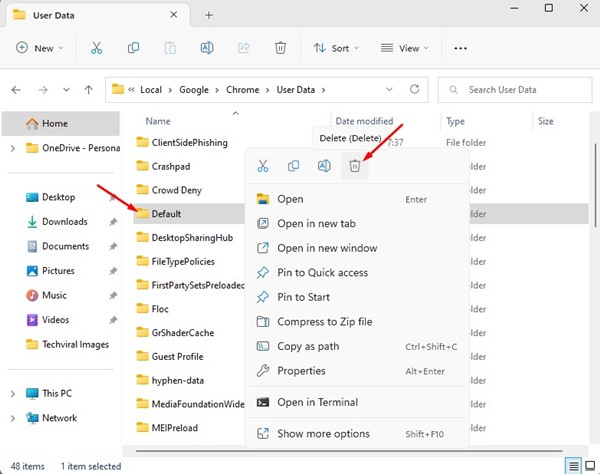Switch to large thumbnails view icon in the status bar
Screen dimensions: 600x474
pyautogui.click(x=590, y=466)
